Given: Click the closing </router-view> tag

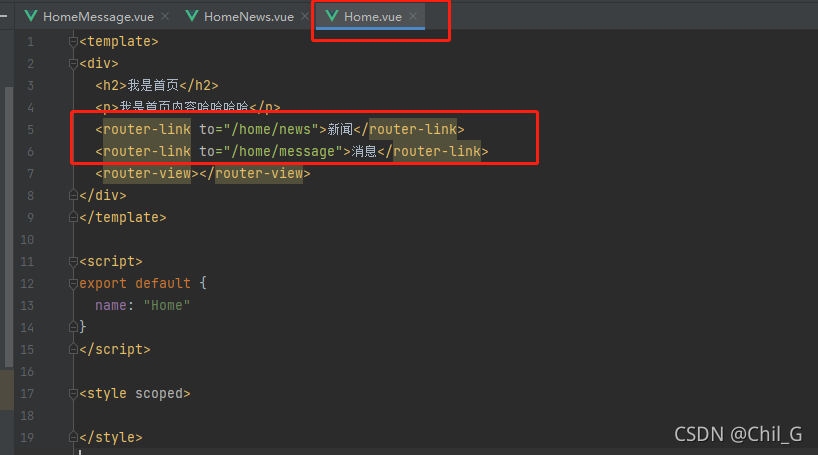Looking at the screenshot, I should click(255, 173).
